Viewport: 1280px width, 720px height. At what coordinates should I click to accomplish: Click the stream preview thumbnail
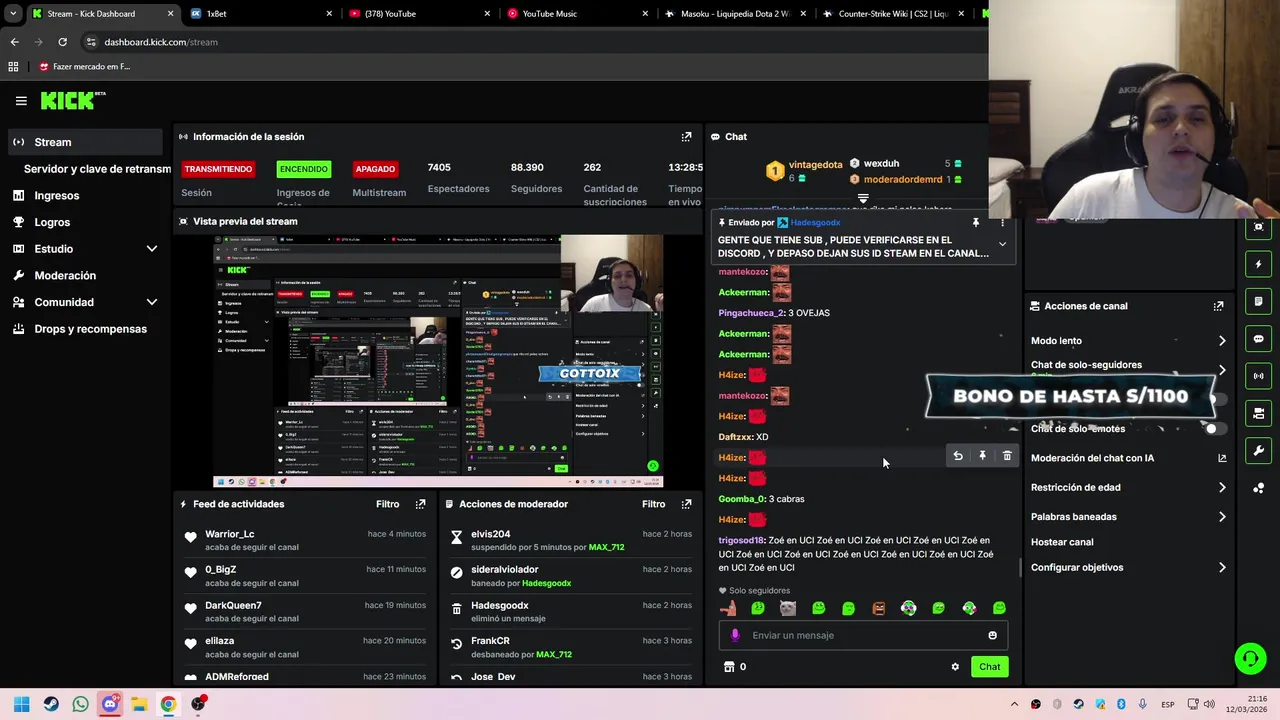(438, 362)
